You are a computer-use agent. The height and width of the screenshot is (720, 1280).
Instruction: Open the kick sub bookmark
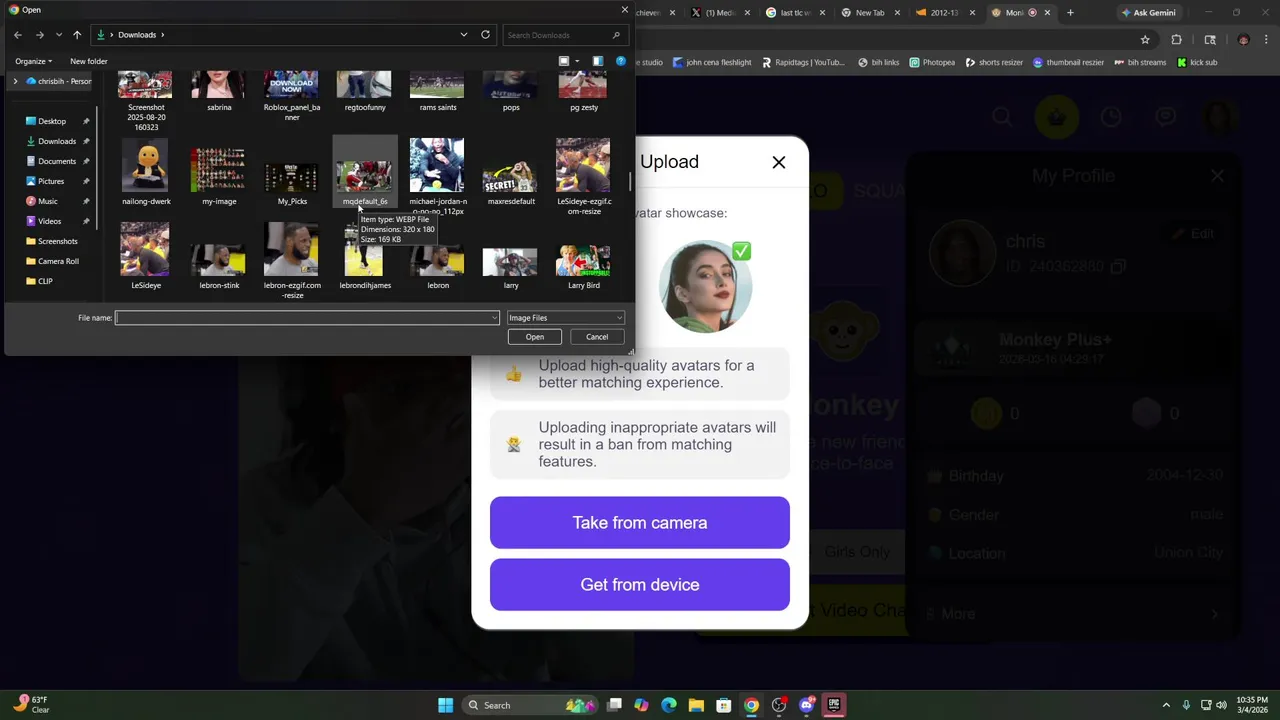(x=1197, y=62)
